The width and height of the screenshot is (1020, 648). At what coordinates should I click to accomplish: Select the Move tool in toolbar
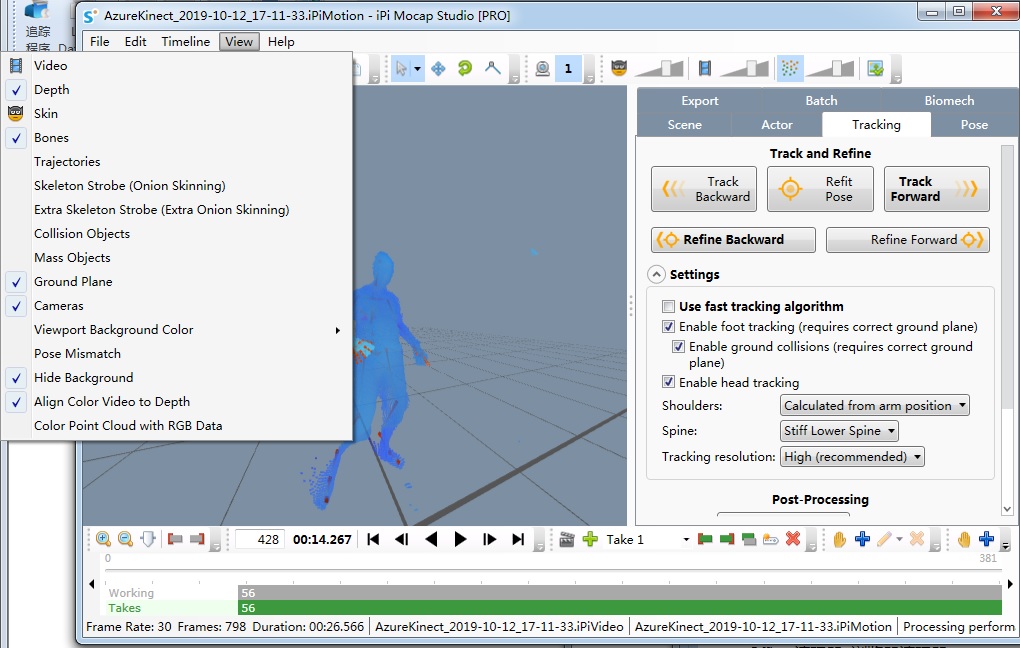click(438, 68)
